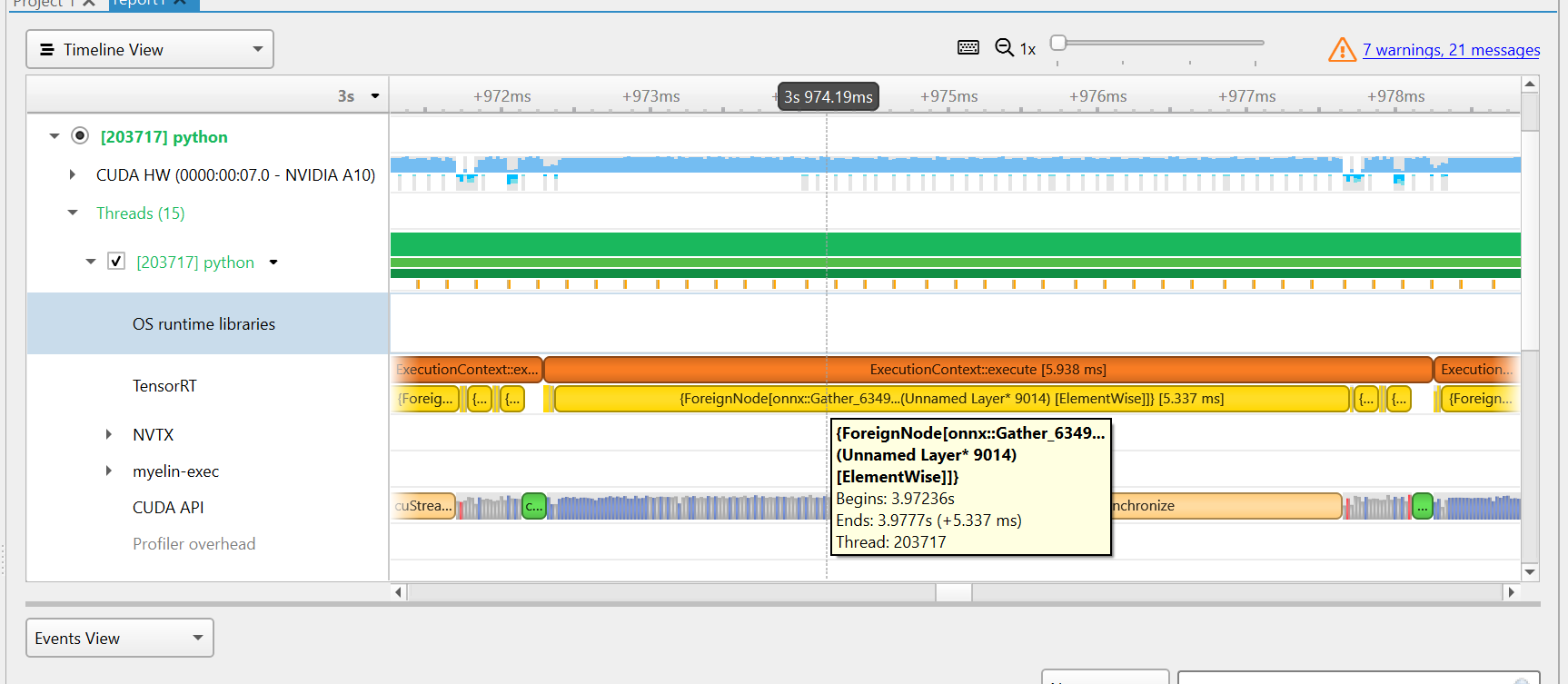This screenshot has width=1568, height=684.
Task: Uncheck the [203717] python thread checkbox
Action: (116, 262)
